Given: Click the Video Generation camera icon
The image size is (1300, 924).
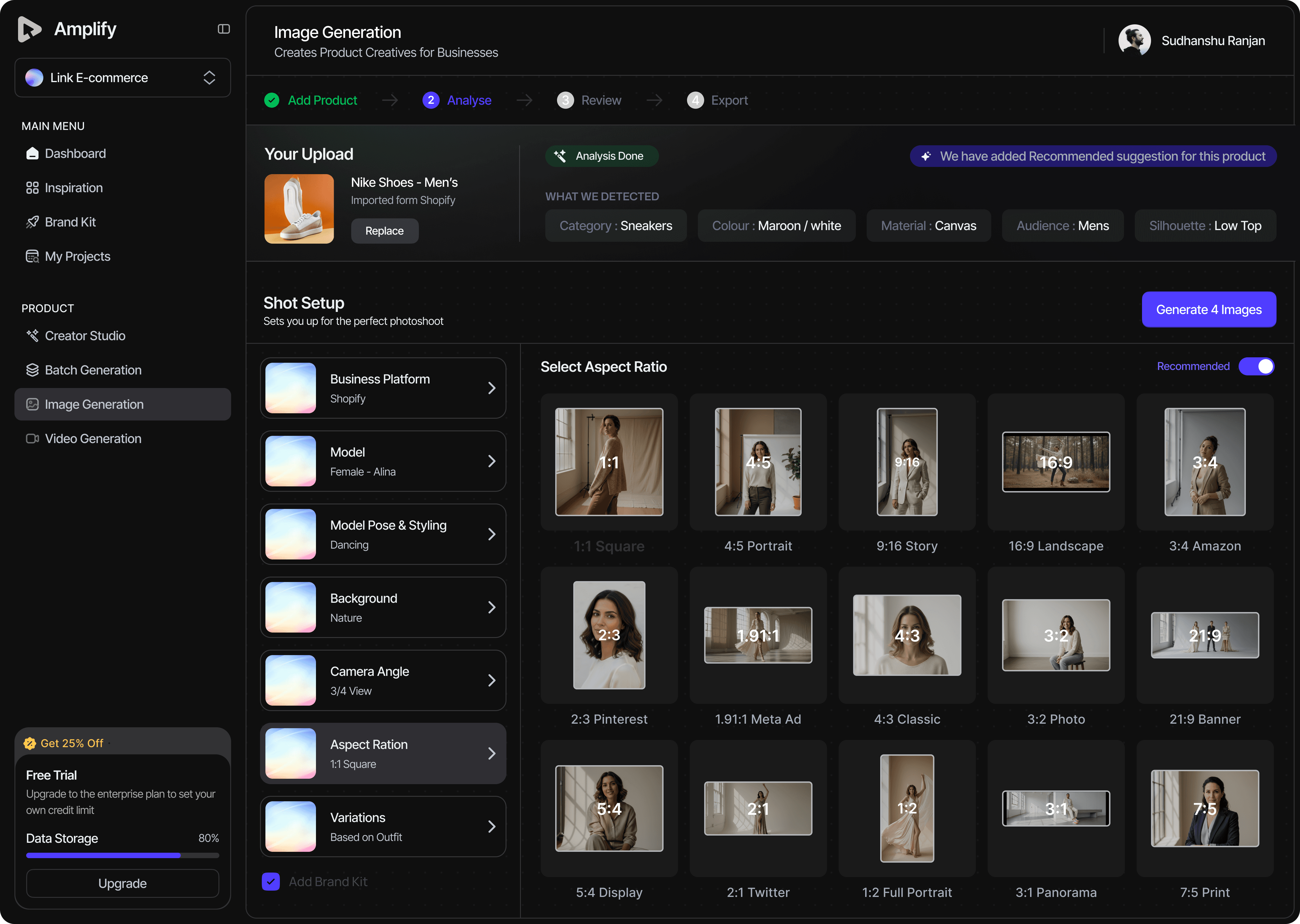Looking at the screenshot, I should point(32,439).
